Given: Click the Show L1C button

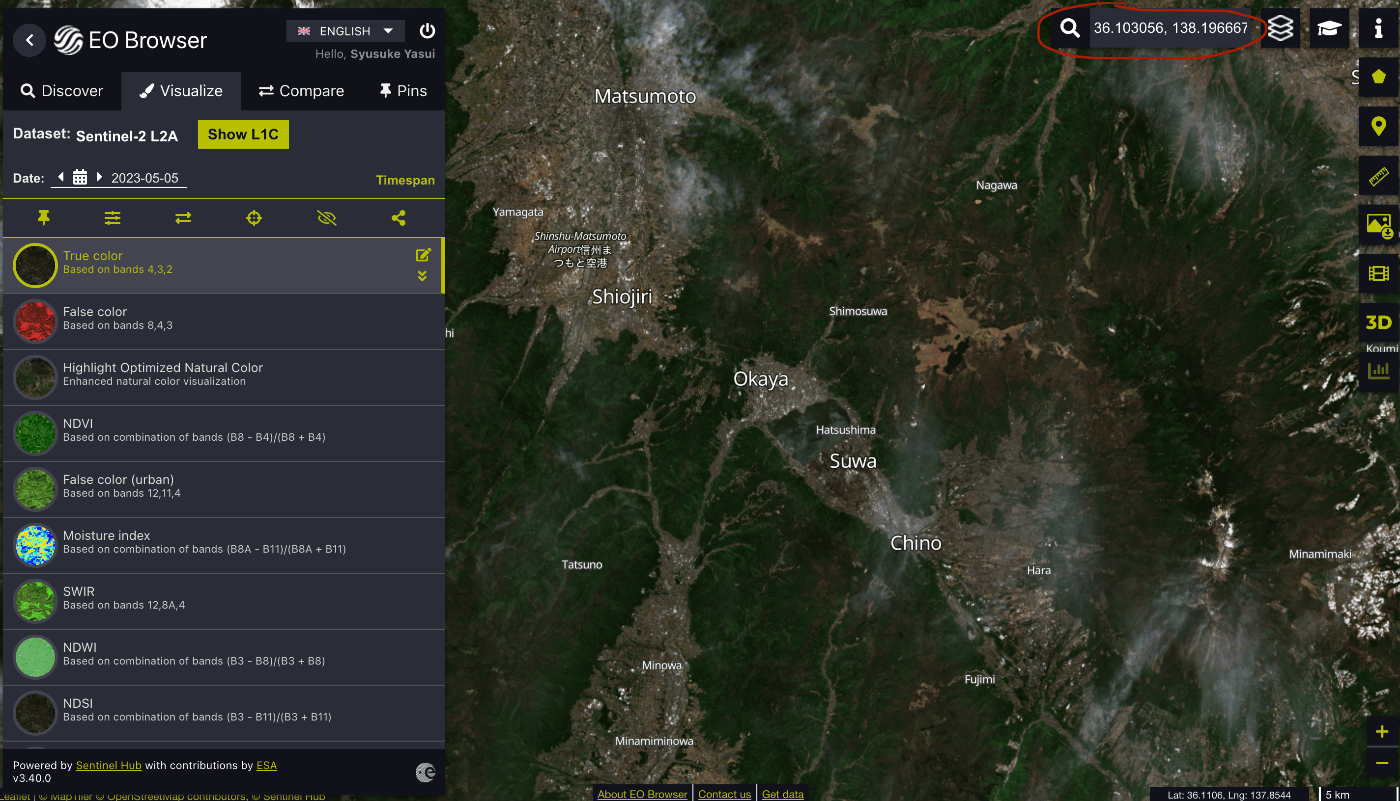Looking at the screenshot, I should [x=243, y=134].
